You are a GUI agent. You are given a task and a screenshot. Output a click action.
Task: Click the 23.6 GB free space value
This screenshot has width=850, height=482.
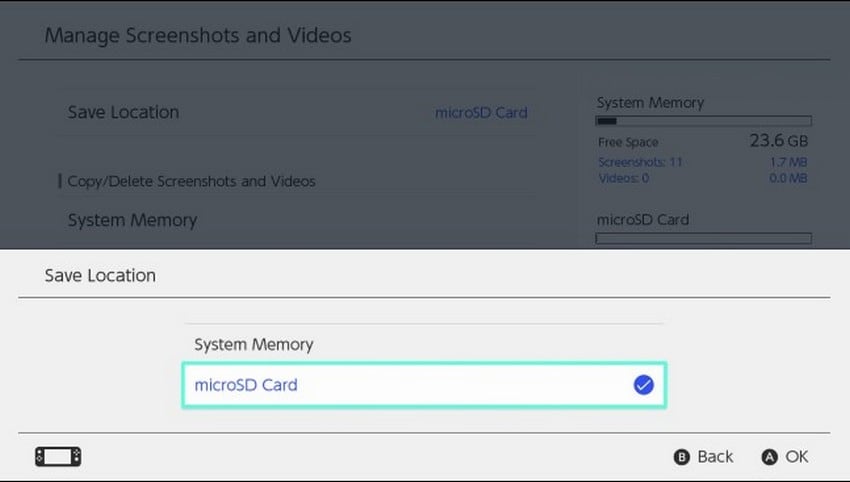pos(778,141)
